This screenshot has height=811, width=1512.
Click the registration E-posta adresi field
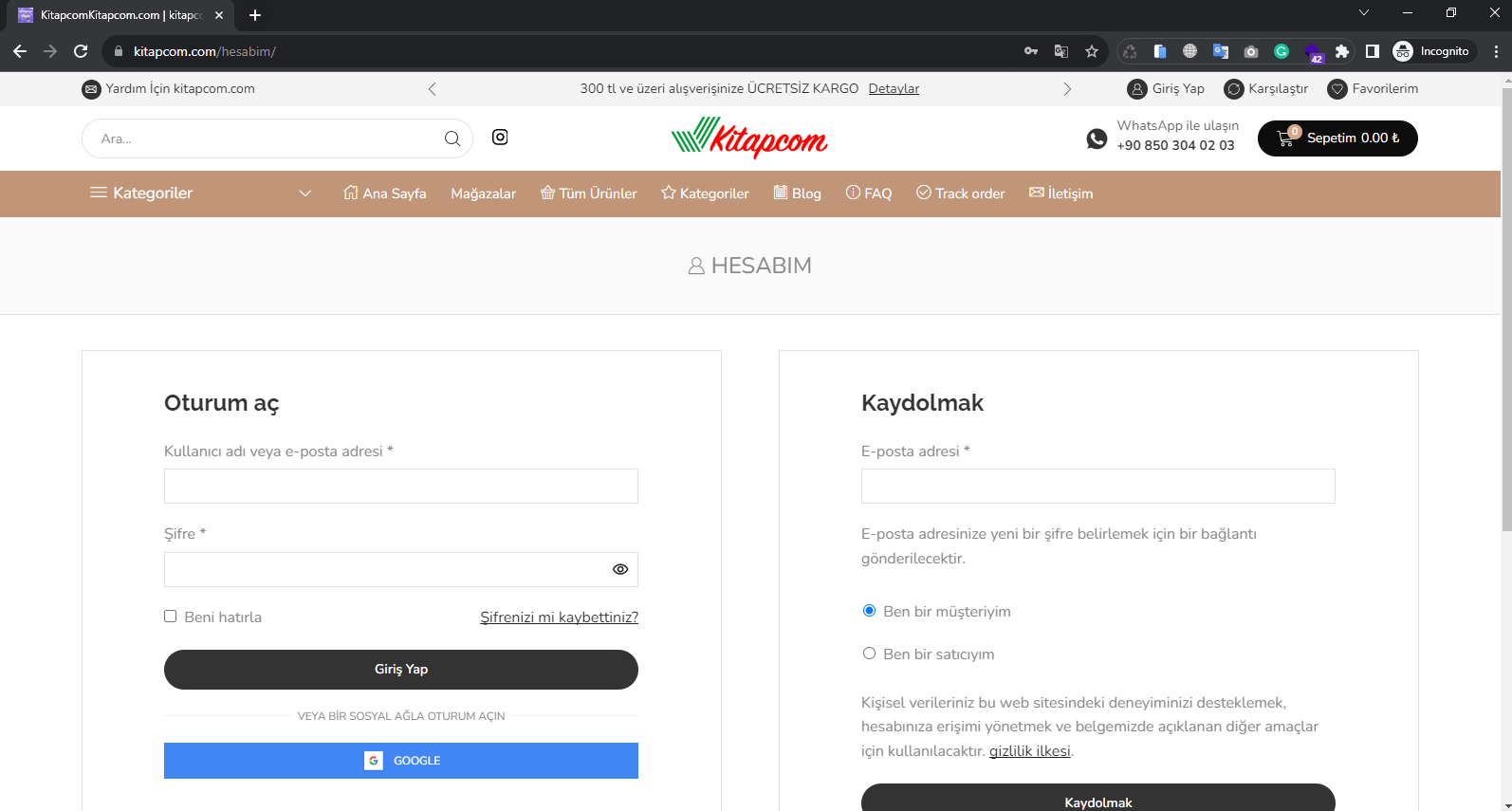click(1098, 486)
